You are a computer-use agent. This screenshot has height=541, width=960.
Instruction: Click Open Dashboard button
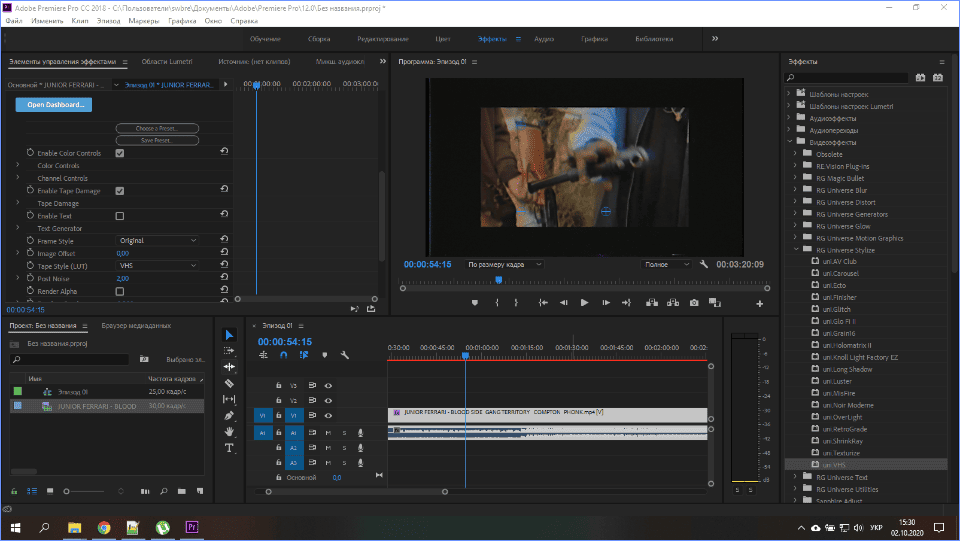(x=54, y=105)
